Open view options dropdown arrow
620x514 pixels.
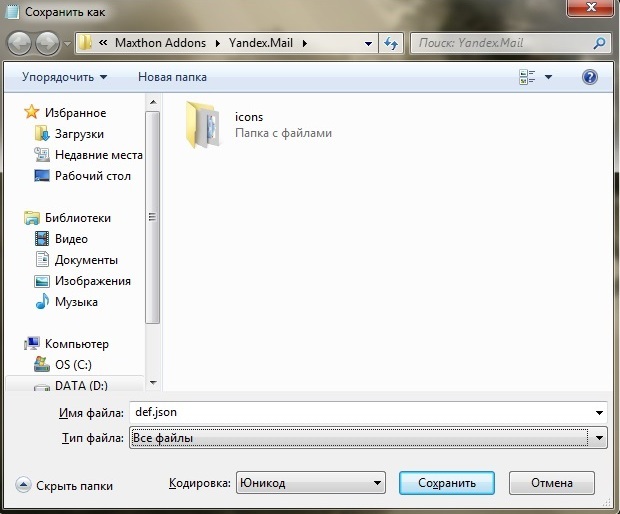coord(548,77)
